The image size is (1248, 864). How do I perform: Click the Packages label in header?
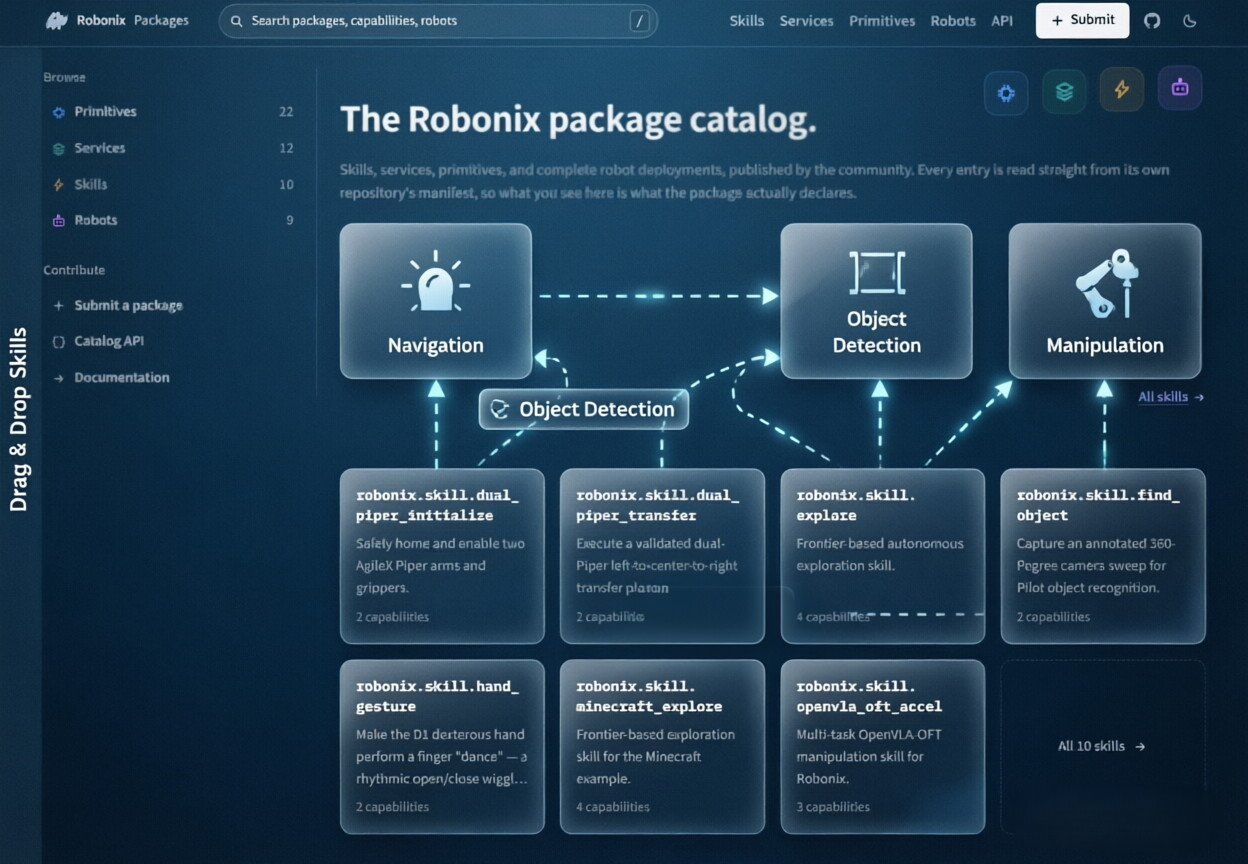(x=161, y=20)
